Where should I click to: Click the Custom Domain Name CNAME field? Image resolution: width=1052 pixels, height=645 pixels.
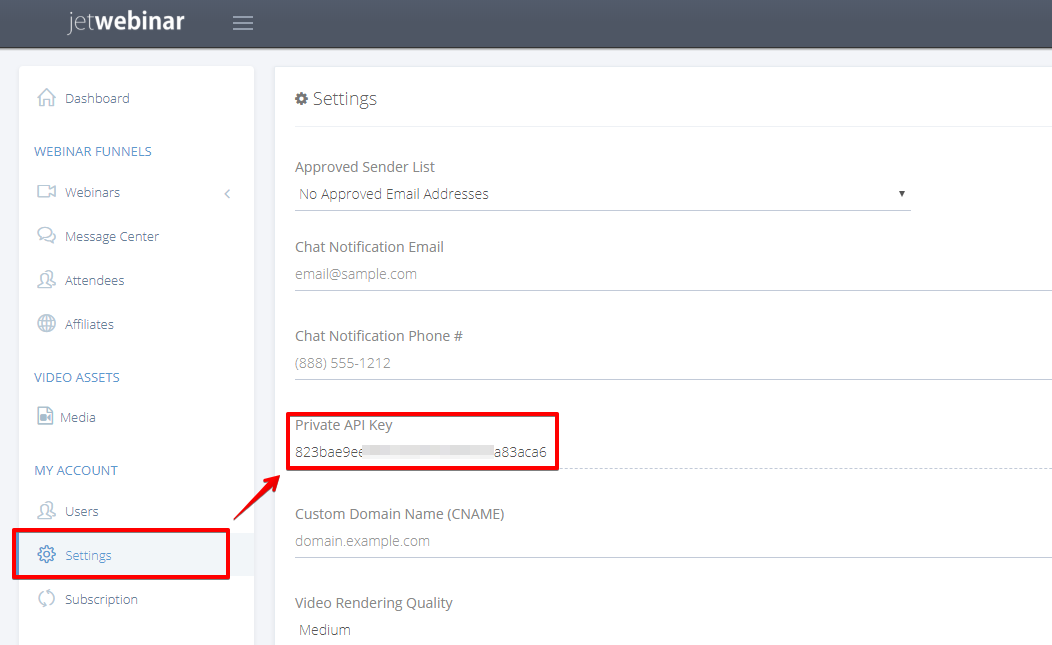(673, 541)
